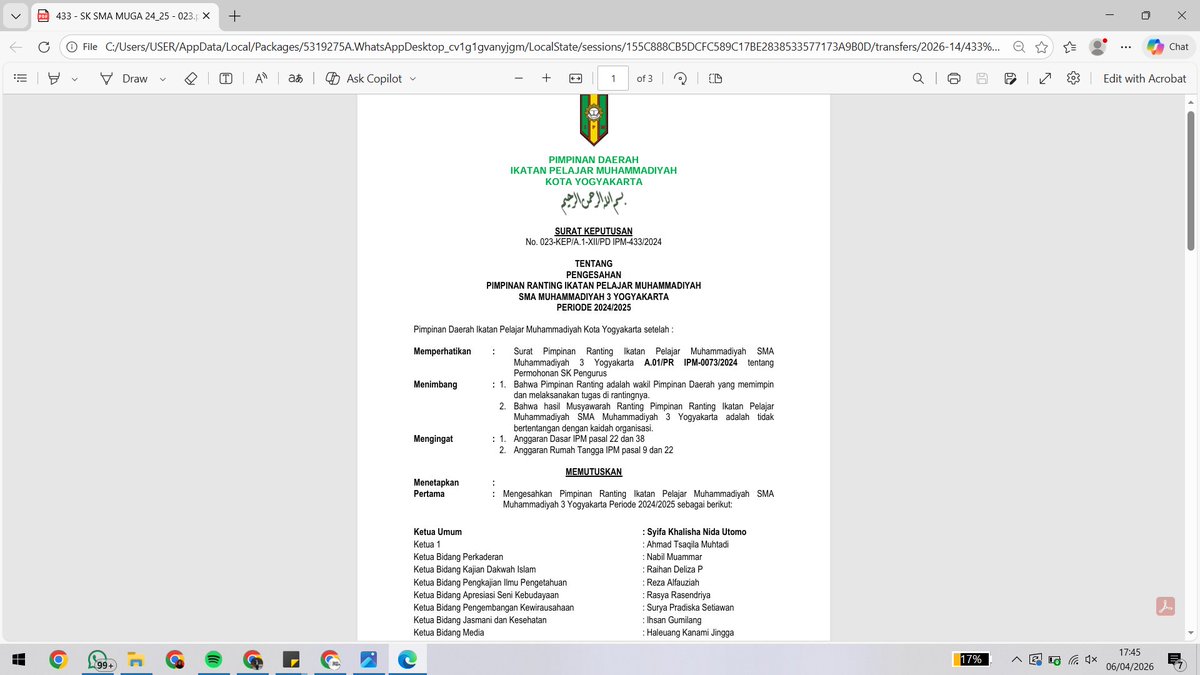Image resolution: width=1200 pixels, height=675 pixels.
Task: Refresh the page with the reload button
Action: pyautogui.click(x=44, y=47)
